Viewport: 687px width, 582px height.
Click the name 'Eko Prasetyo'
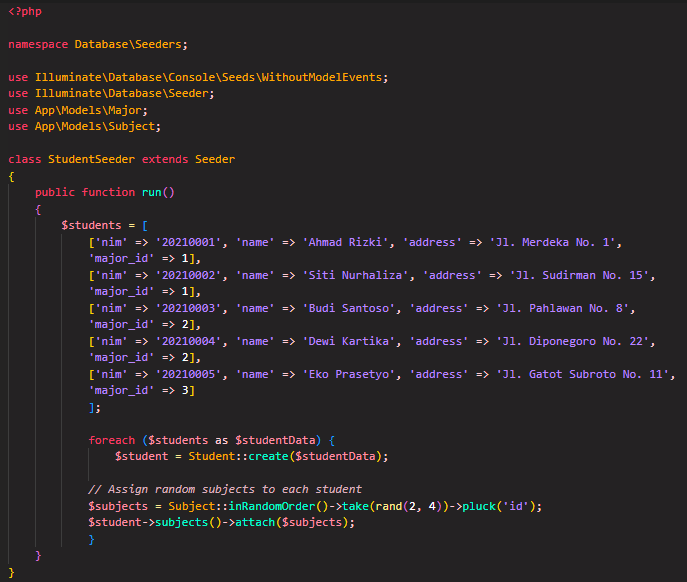point(348,374)
